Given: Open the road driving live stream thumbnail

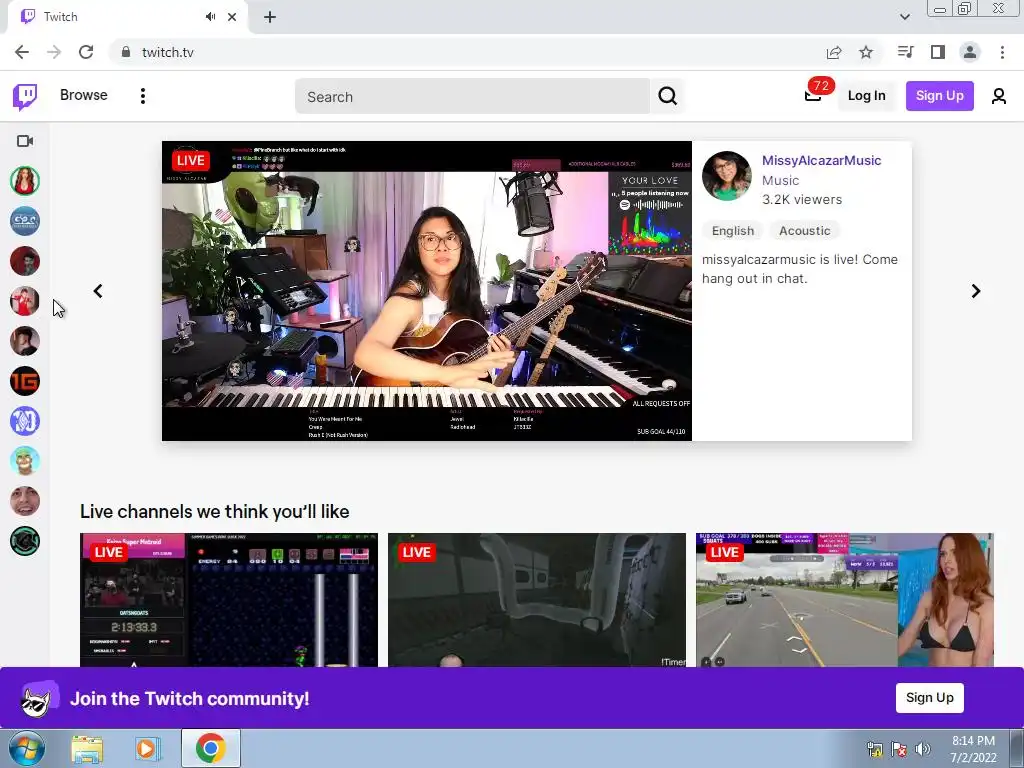Looking at the screenshot, I should [844, 600].
